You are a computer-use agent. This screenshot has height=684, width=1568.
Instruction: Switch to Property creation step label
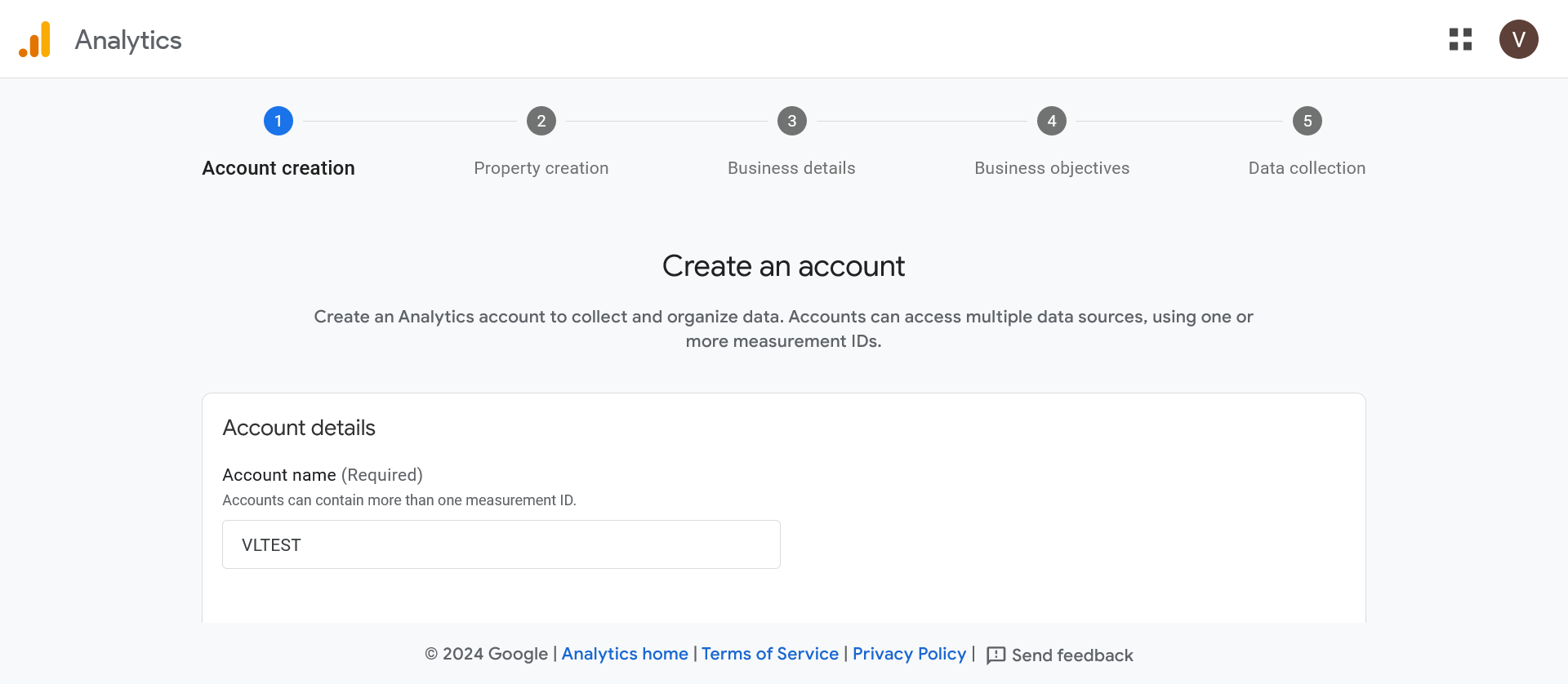[x=541, y=168]
